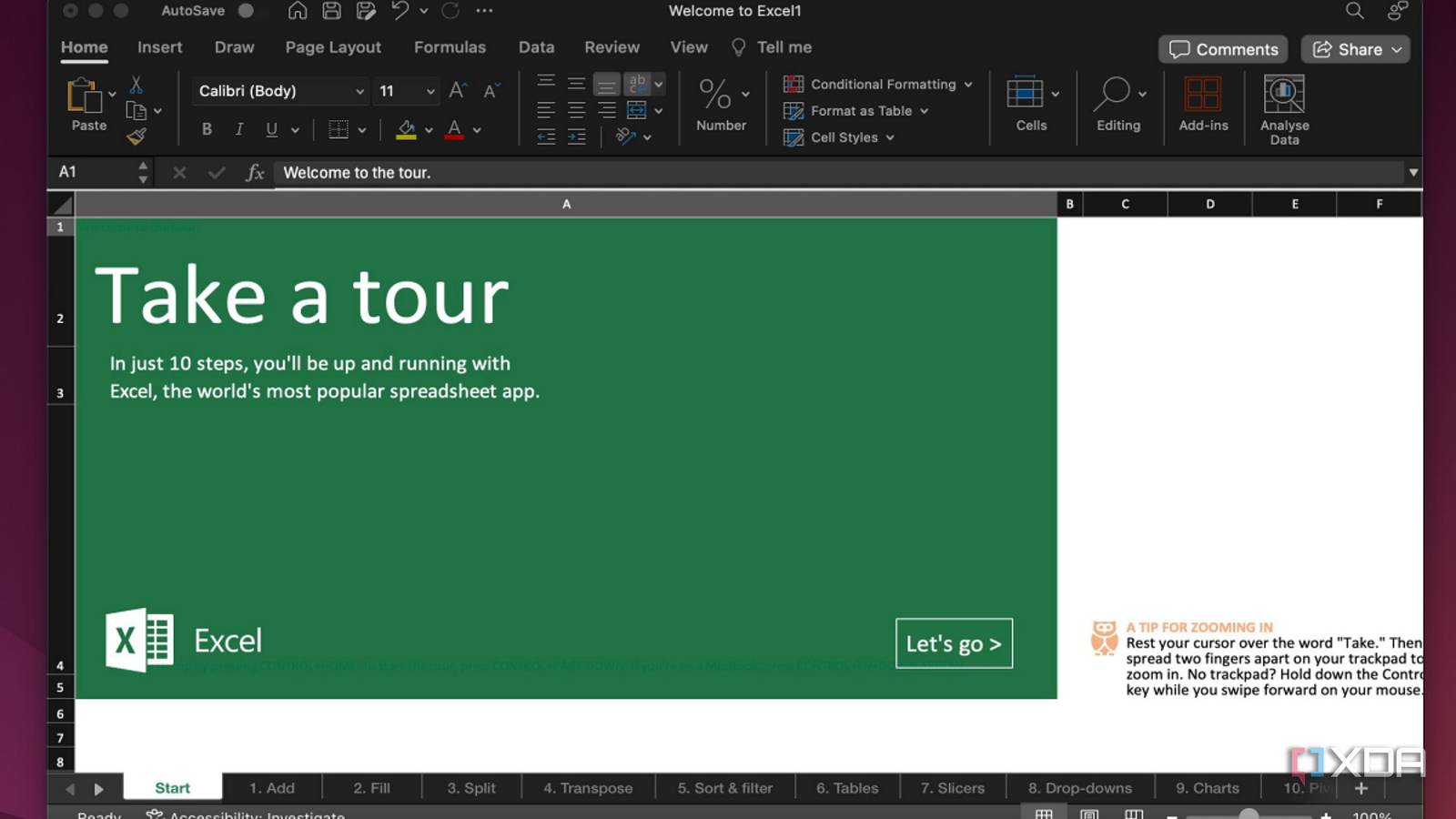Toggle Underline formatting
The width and height of the screenshot is (1456, 819).
click(x=271, y=130)
